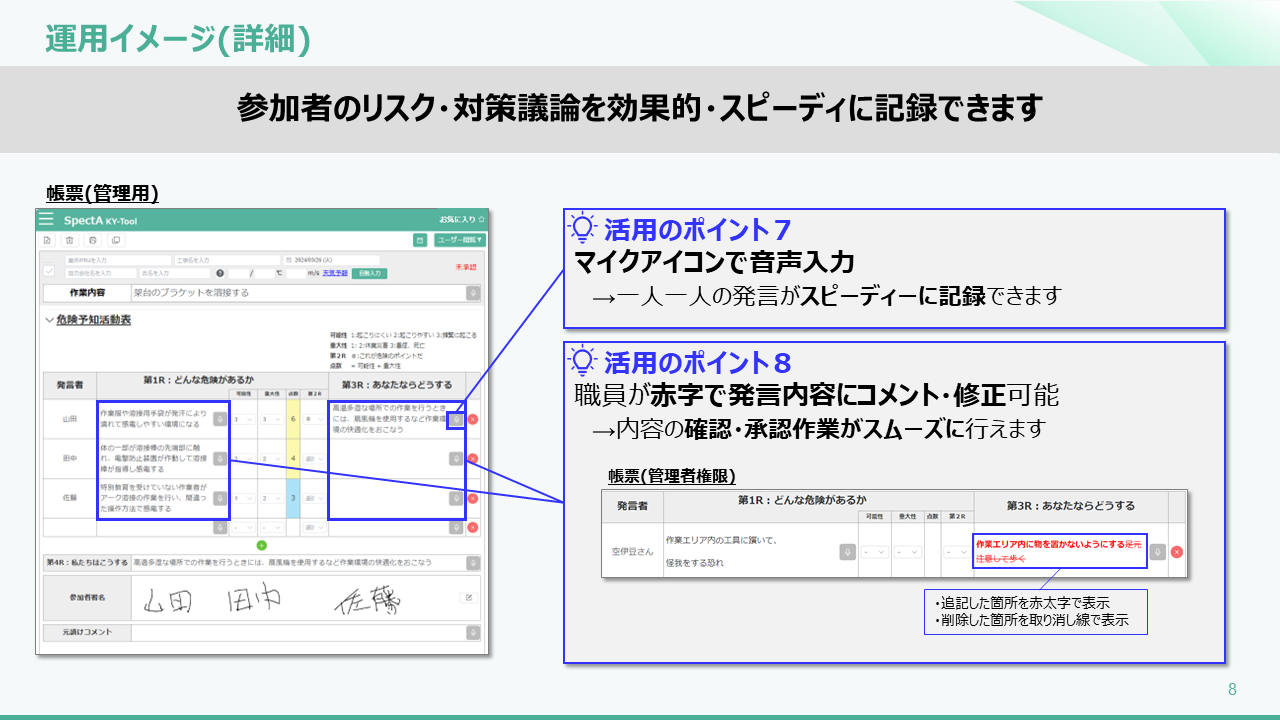Viewport: 1280px width, 720px height.
Task: Click red X in 空伊豆さん row
Action: tap(1177, 551)
